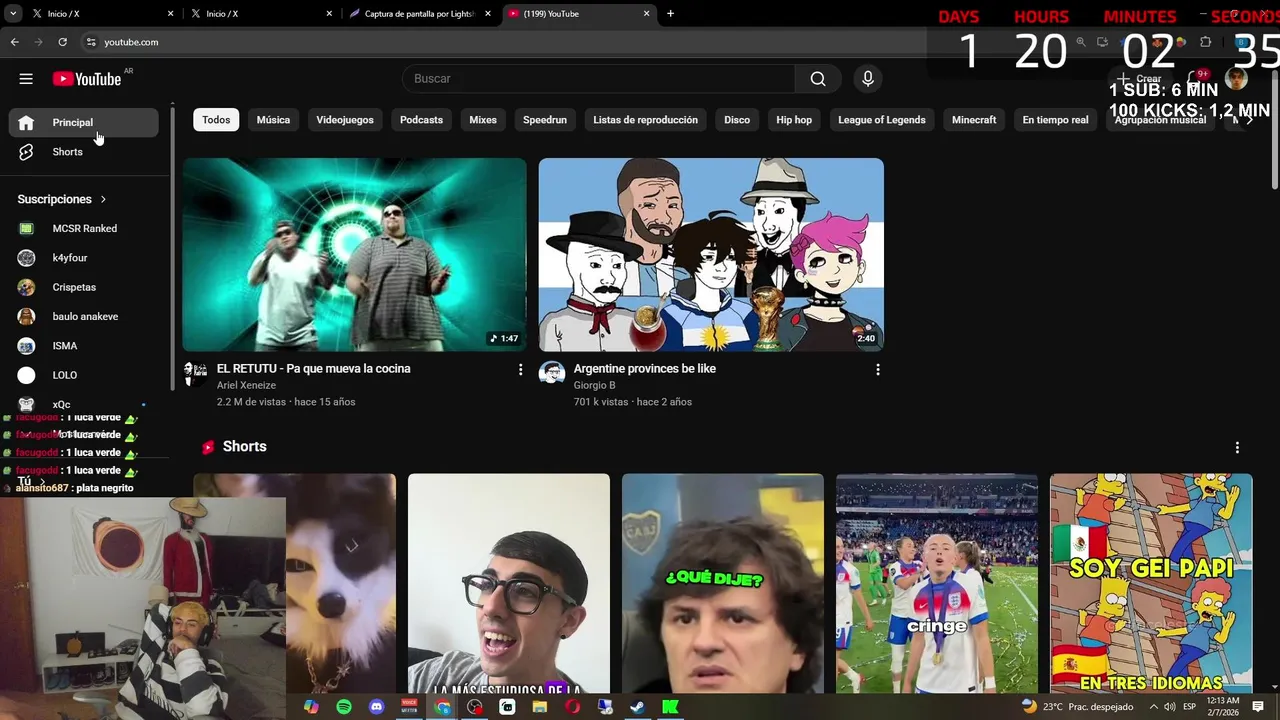1280x720 pixels.
Task: Select the Videojuegos filter chip
Action: pos(345,120)
